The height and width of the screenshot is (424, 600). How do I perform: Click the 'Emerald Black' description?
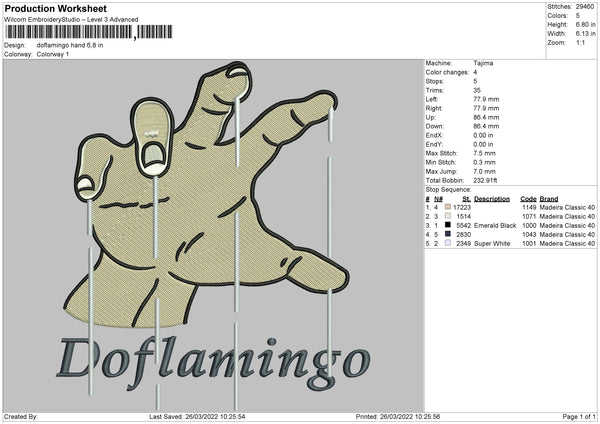[x=495, y=226]
